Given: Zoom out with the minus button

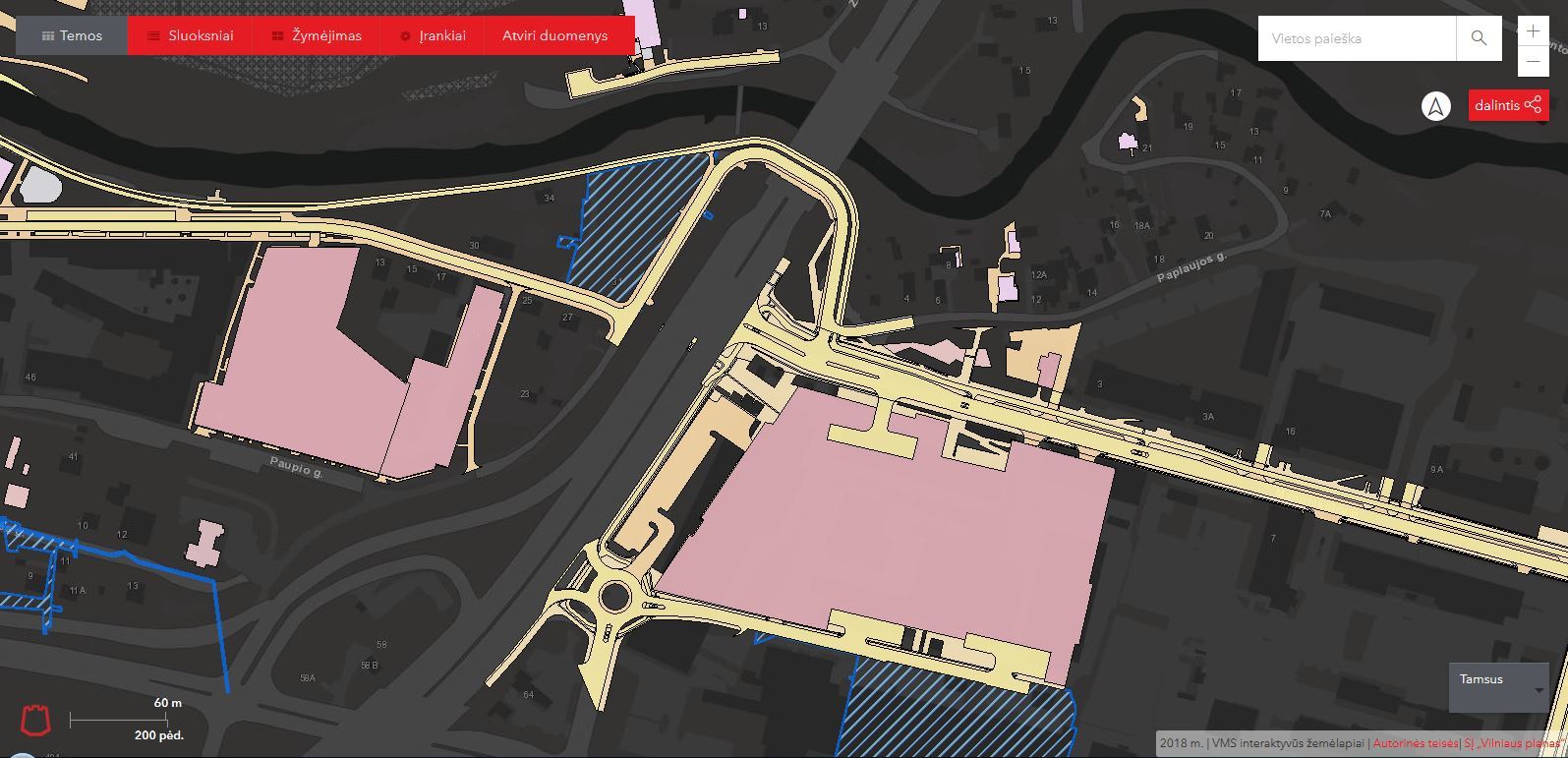Looking at the screenshot, I should 1533,62.
